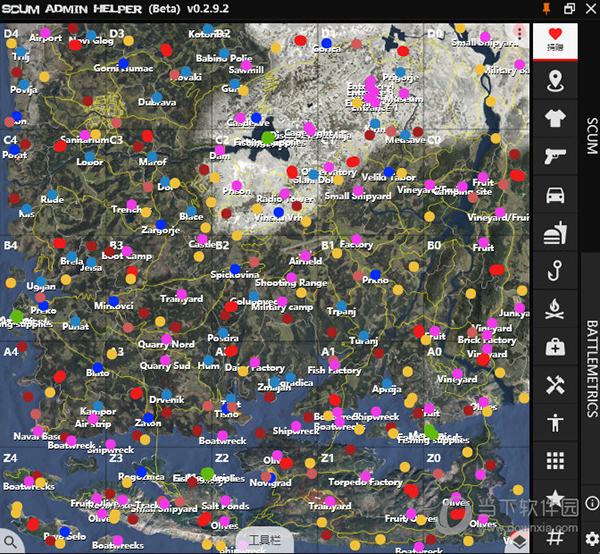Select the player character icon
This screenshot has height=554, width=600.
(x=555, y=422)
